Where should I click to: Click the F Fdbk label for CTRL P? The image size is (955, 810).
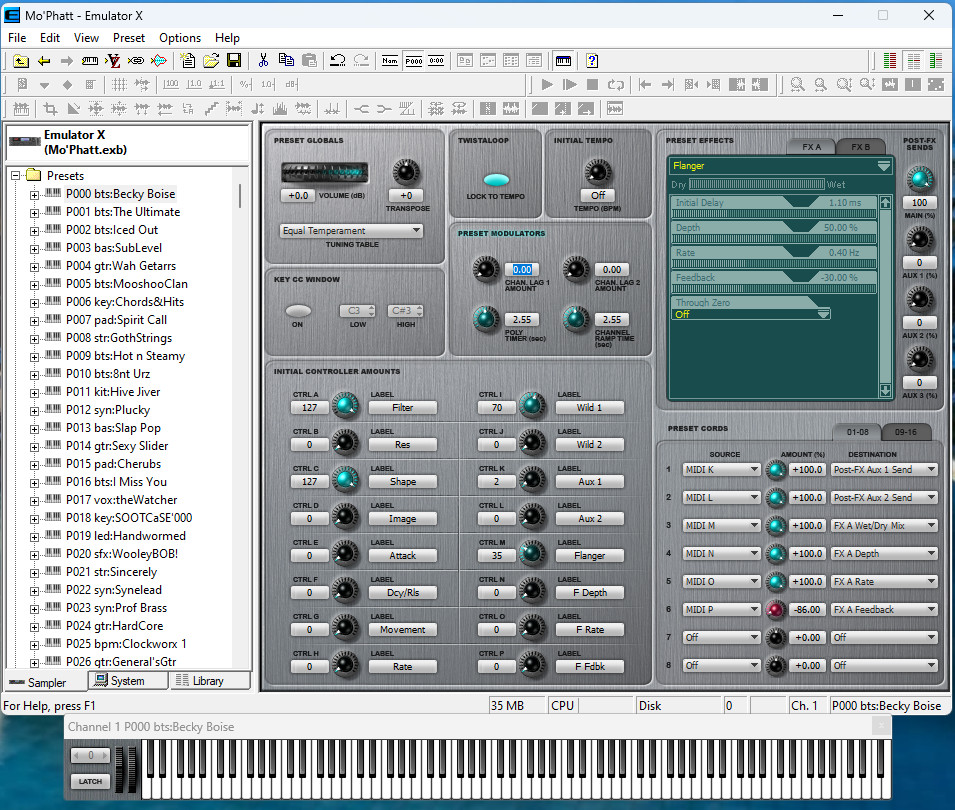(590, 667)
